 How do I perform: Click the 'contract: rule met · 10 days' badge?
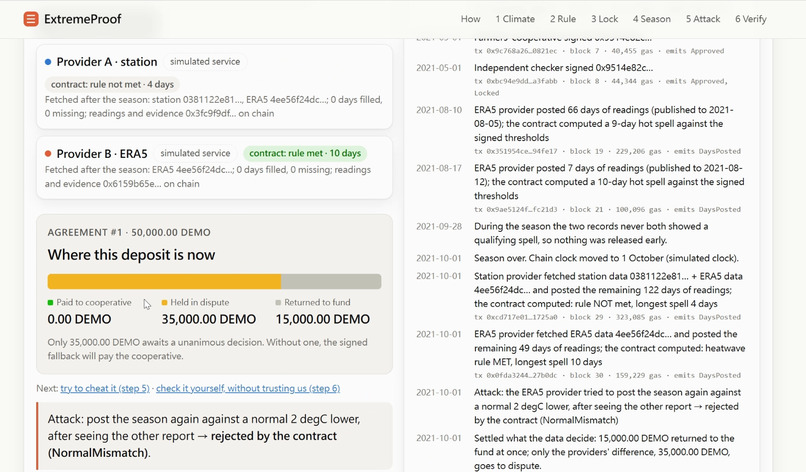305,153
